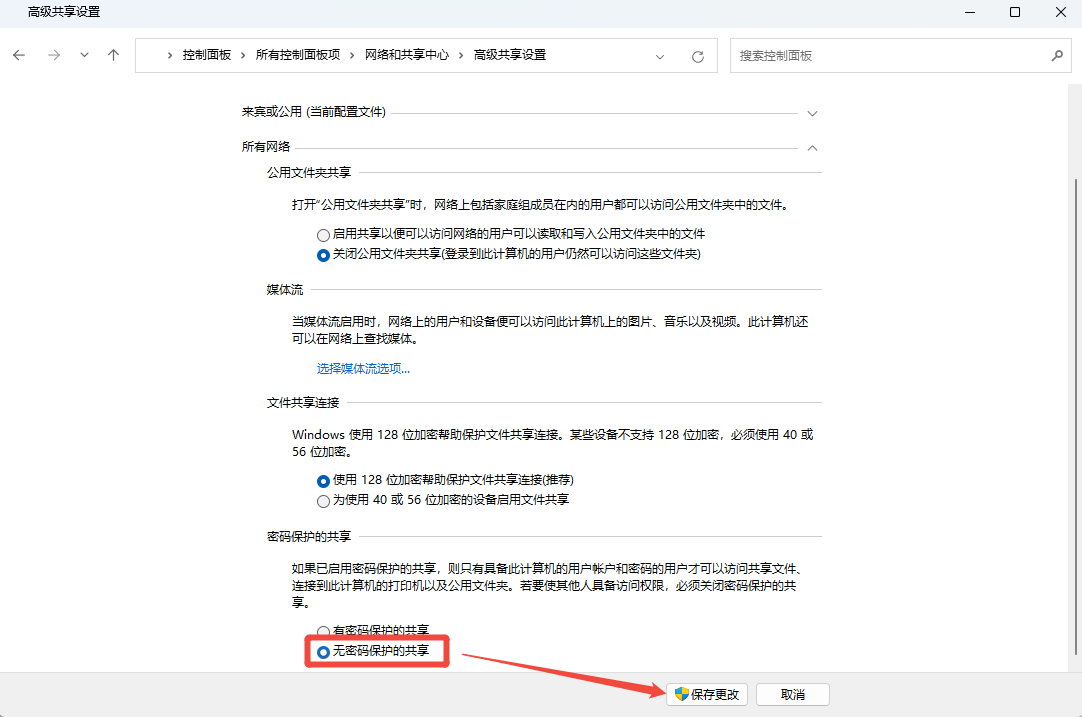Collapse the 所有网络 section

pos(812,147)
